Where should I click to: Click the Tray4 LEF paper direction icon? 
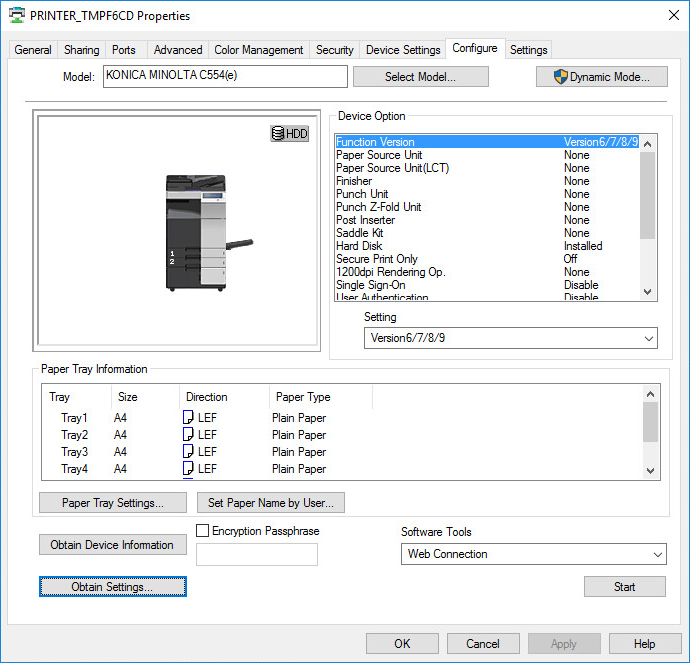tap(188, 469)
